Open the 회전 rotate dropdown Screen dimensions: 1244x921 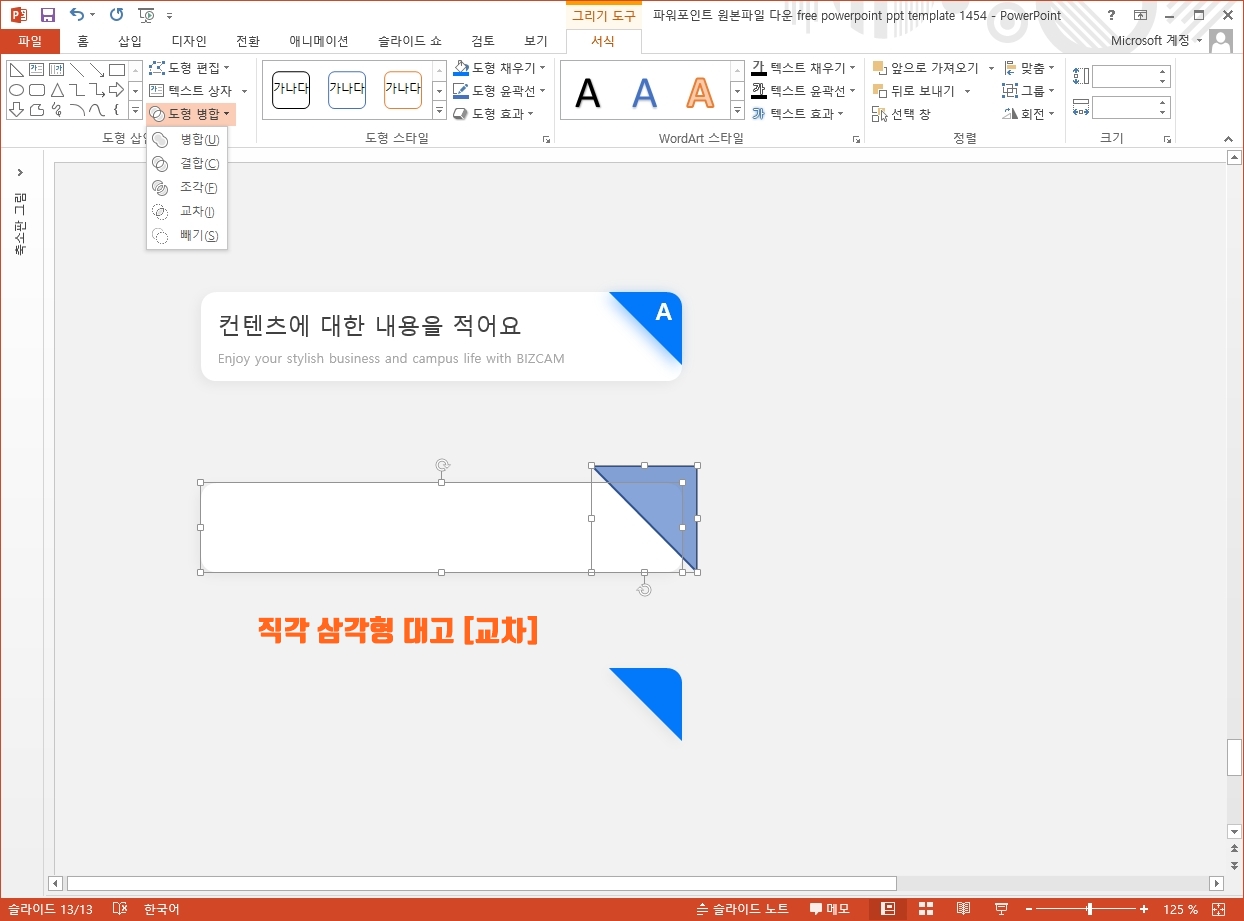(x=1029, y=114)
